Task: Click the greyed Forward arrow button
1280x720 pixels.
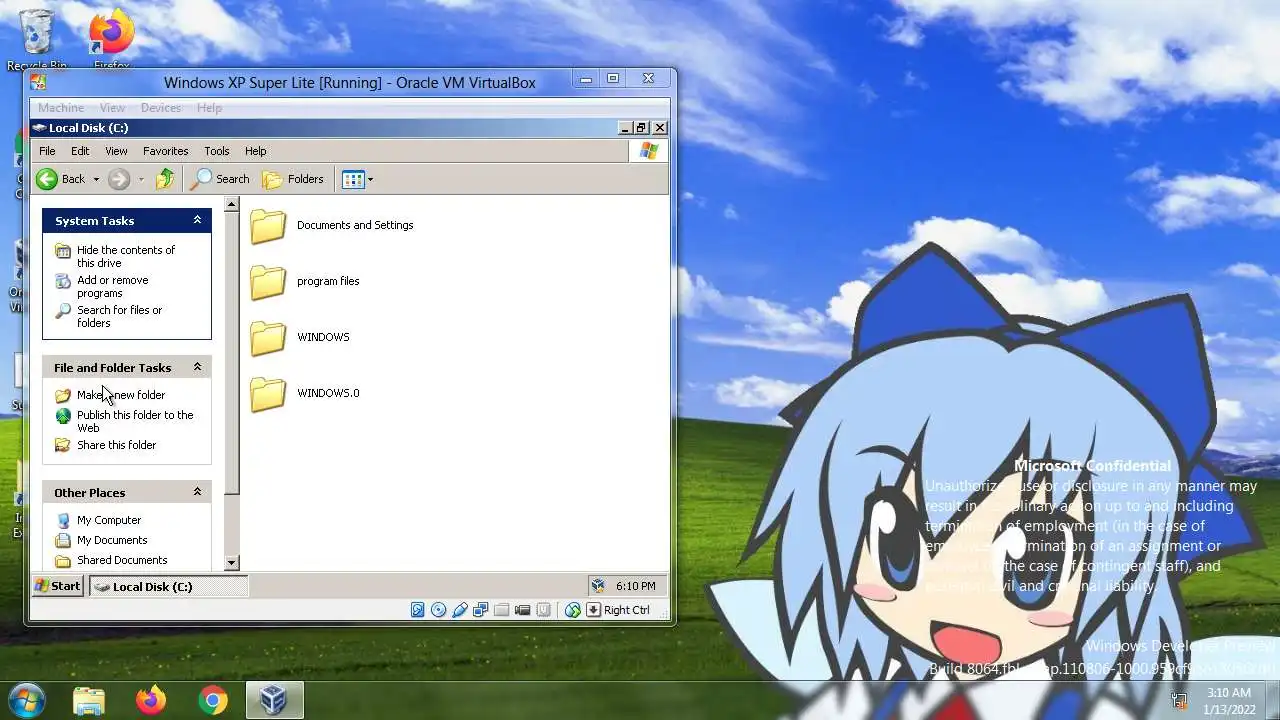Action: [x=119, y=179]
